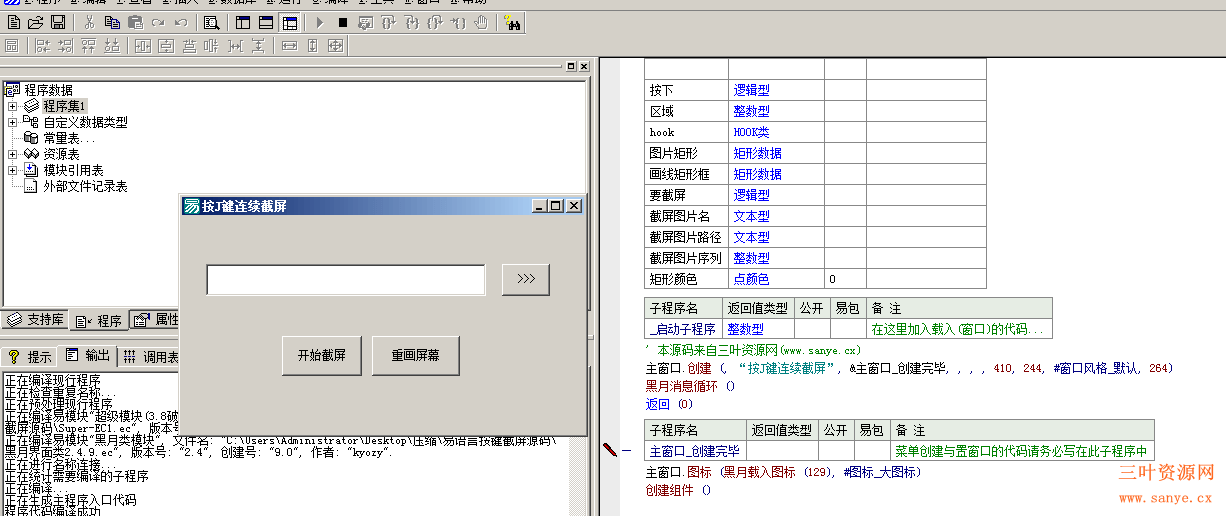1226x516 pixels.
Task: Click the Cut scissors icon
Action: point(89,22)
